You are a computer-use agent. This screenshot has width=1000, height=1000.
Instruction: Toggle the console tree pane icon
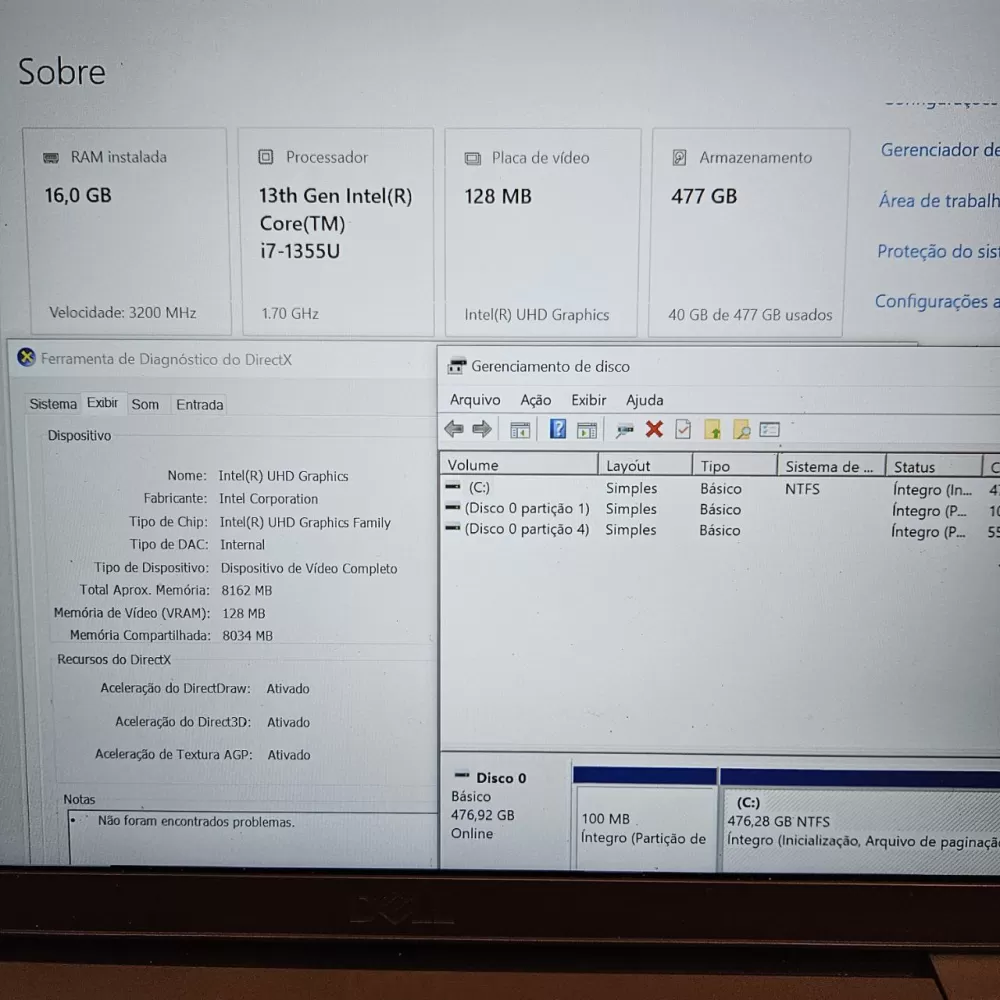coord(520,430)
